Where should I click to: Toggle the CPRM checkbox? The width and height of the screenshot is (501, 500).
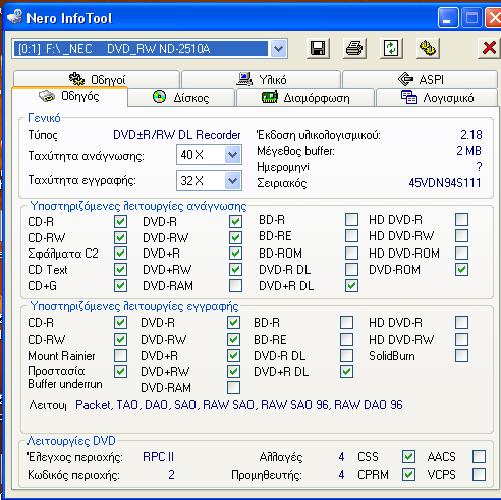408,474
